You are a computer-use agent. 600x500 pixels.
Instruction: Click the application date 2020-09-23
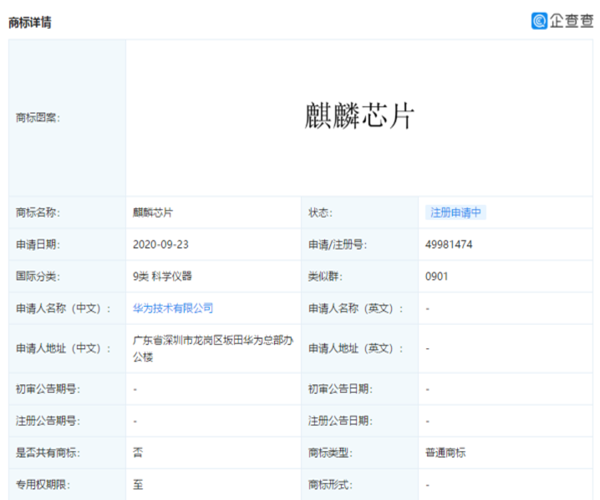coord(158,244)
